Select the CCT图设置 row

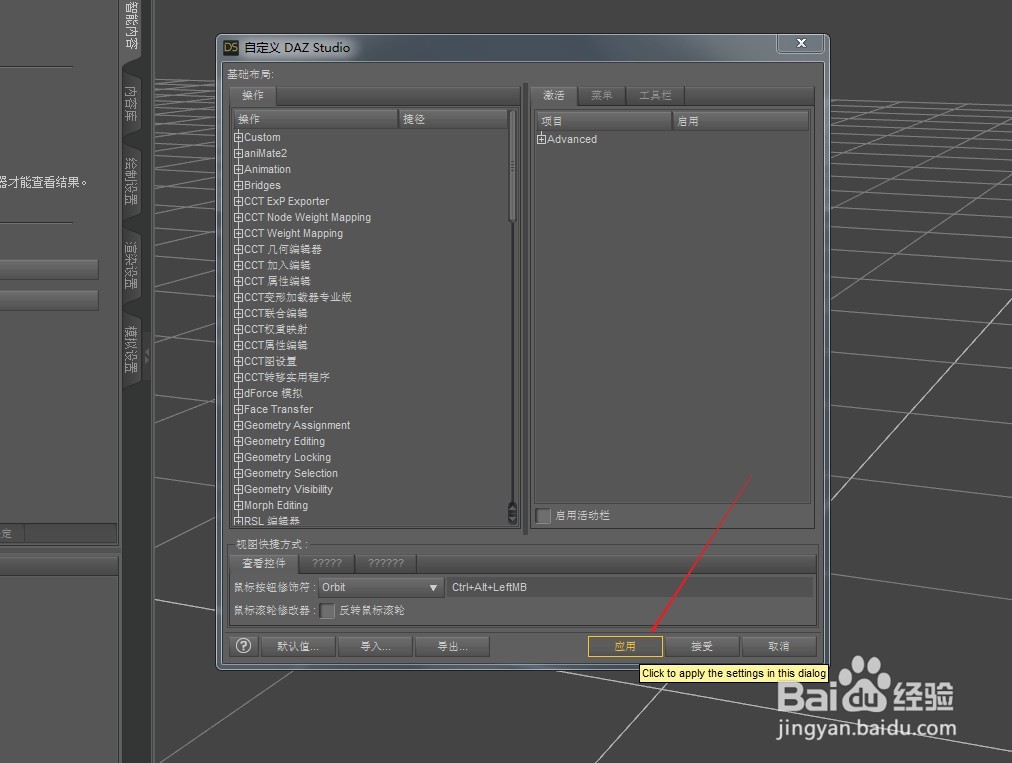270,361
